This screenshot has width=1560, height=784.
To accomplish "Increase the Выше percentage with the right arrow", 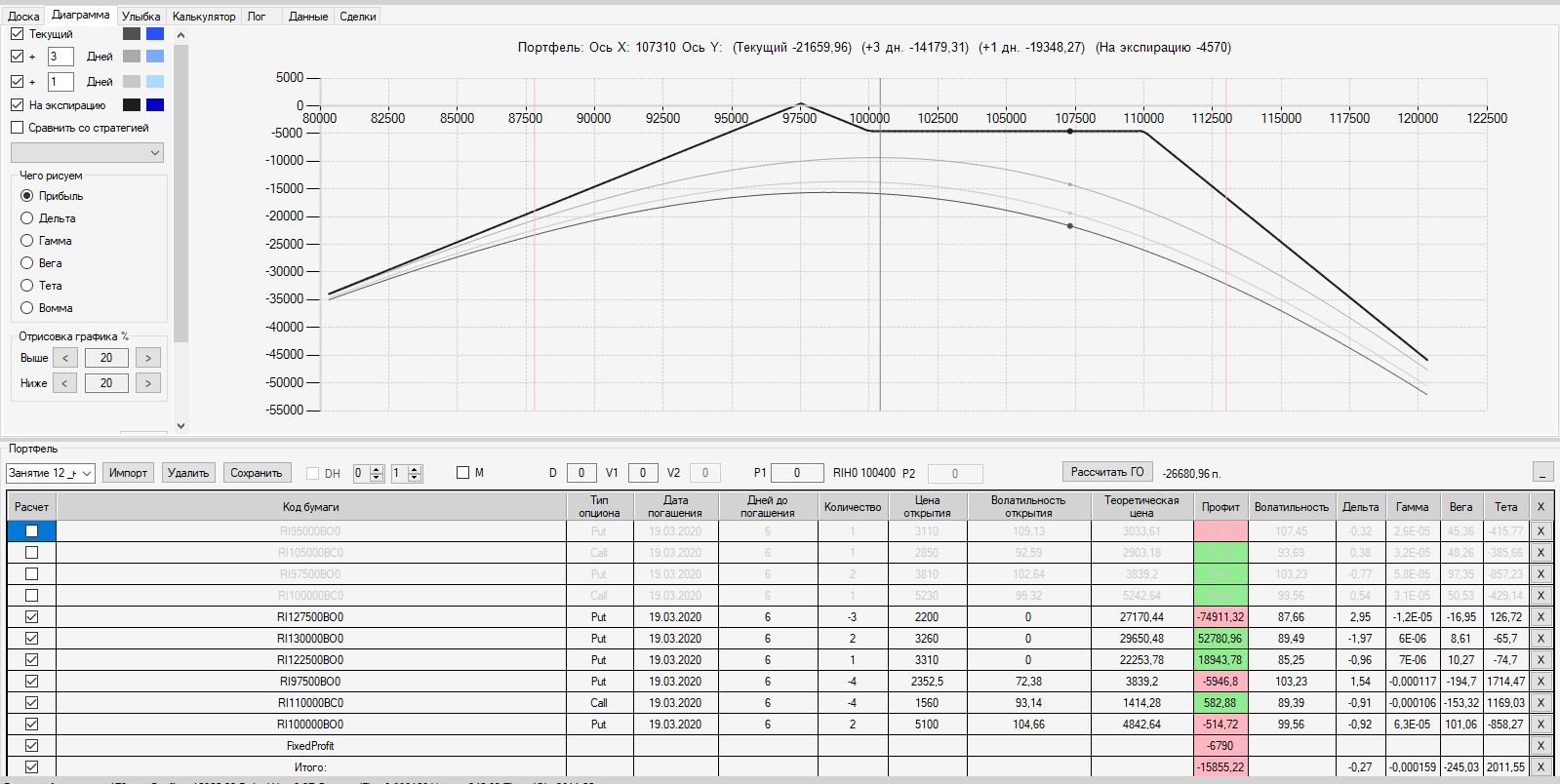I will tap(148, 358).
